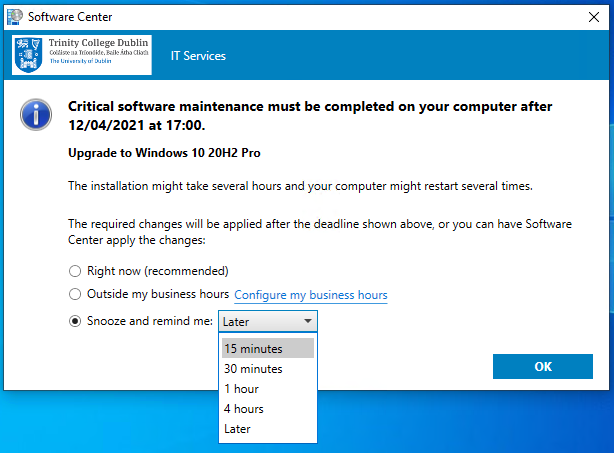
Task: Click the Trinity College Dublin logo
Action: [x=82, y=55]
